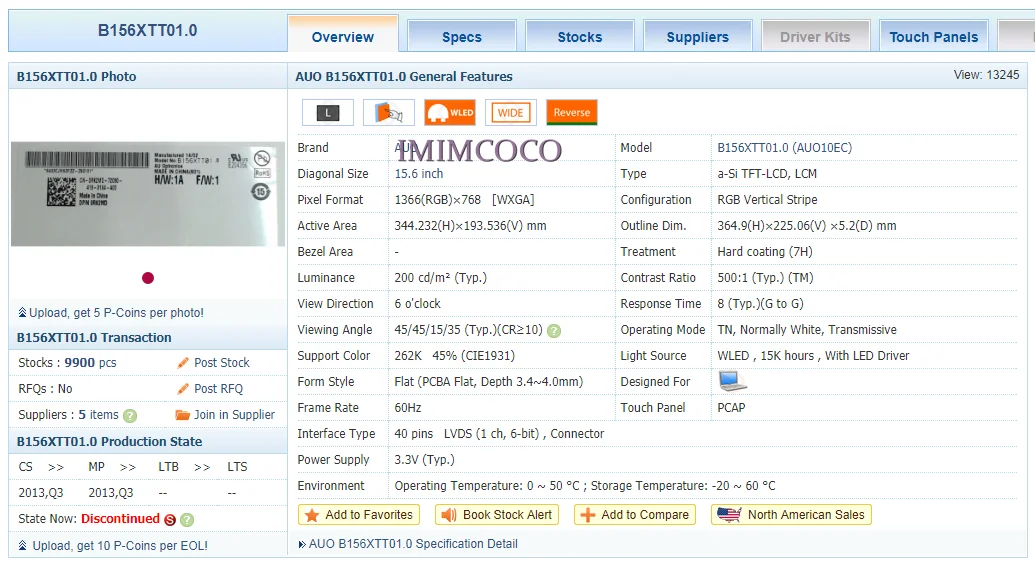
Task: Click the orange WLED backlight icon
Action: pos(450,112)
